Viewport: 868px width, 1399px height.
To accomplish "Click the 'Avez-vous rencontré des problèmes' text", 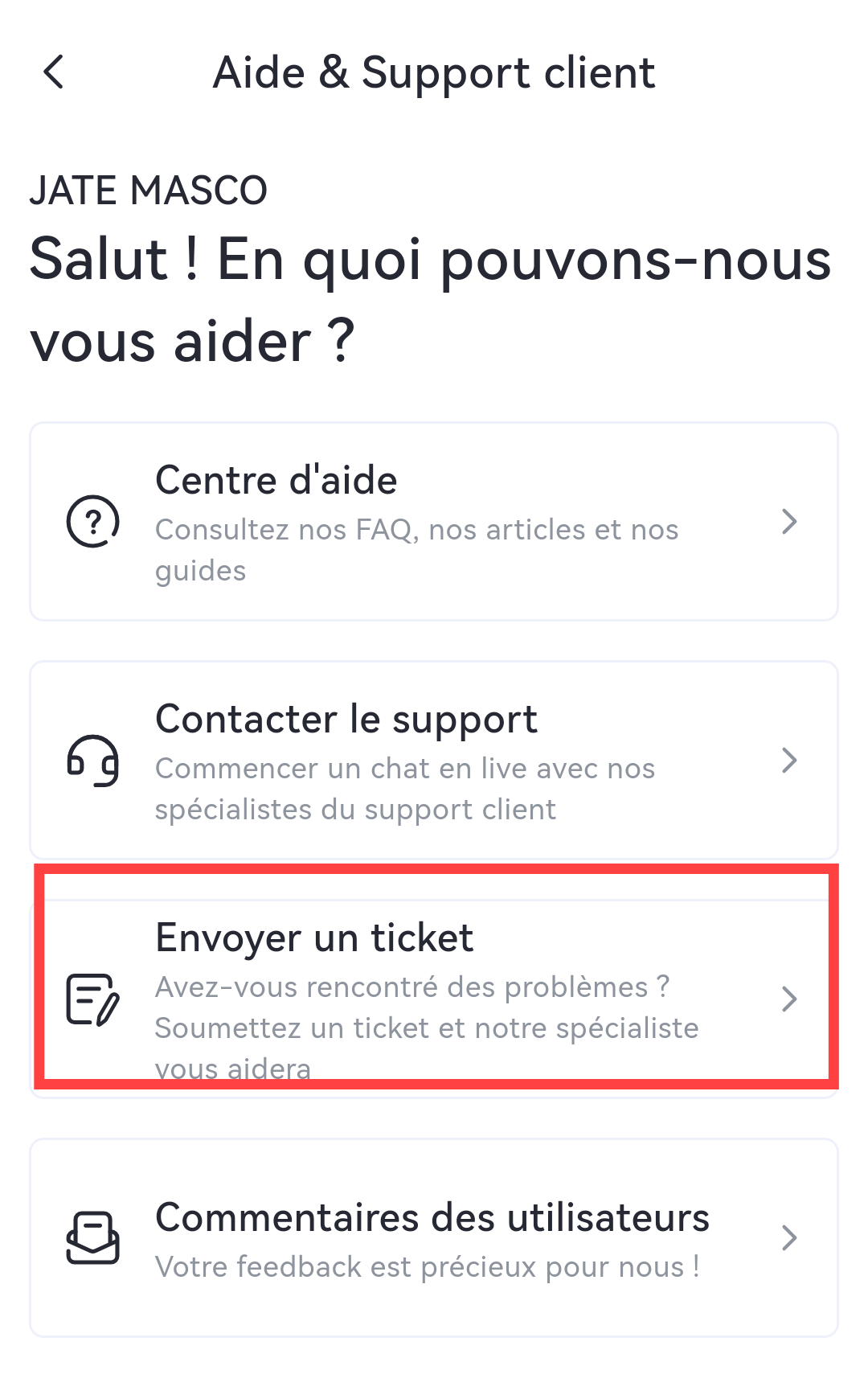I will (x=411, y=987).
